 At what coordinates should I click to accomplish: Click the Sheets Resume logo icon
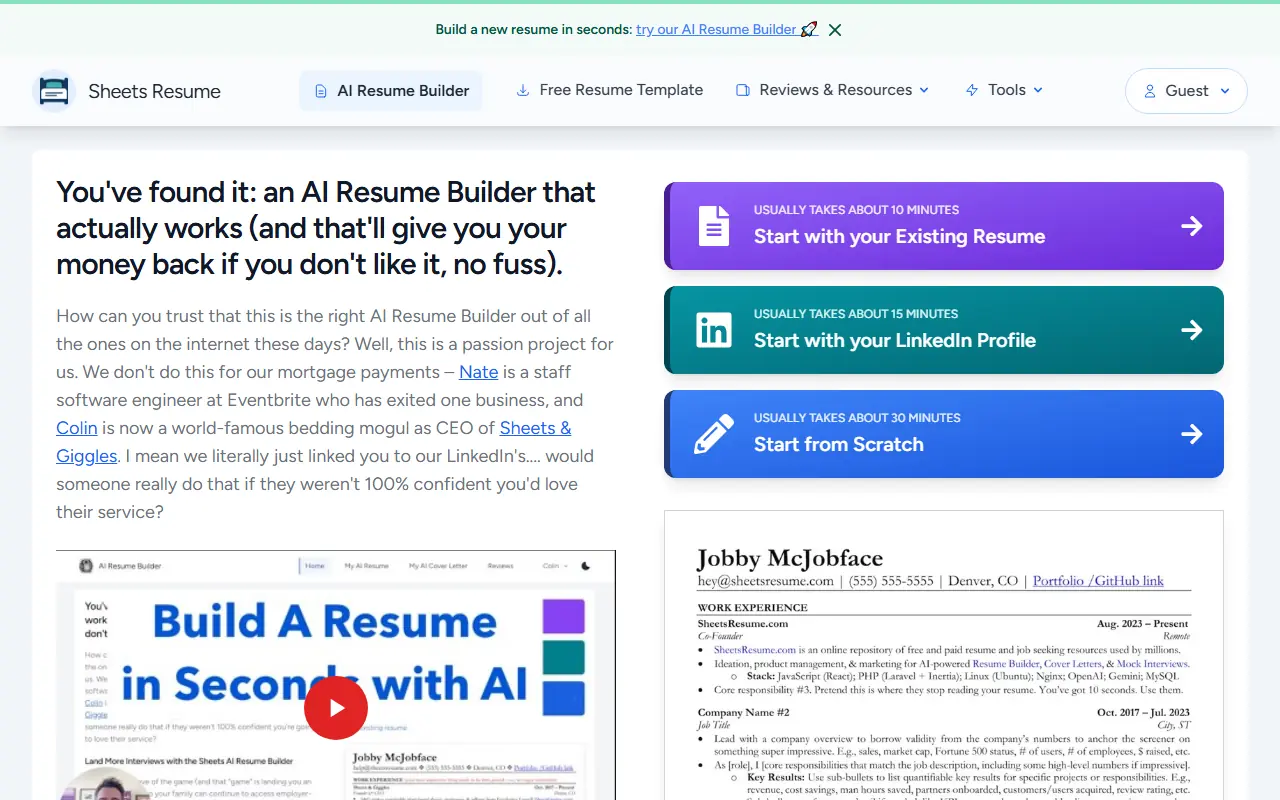[53, 91]
